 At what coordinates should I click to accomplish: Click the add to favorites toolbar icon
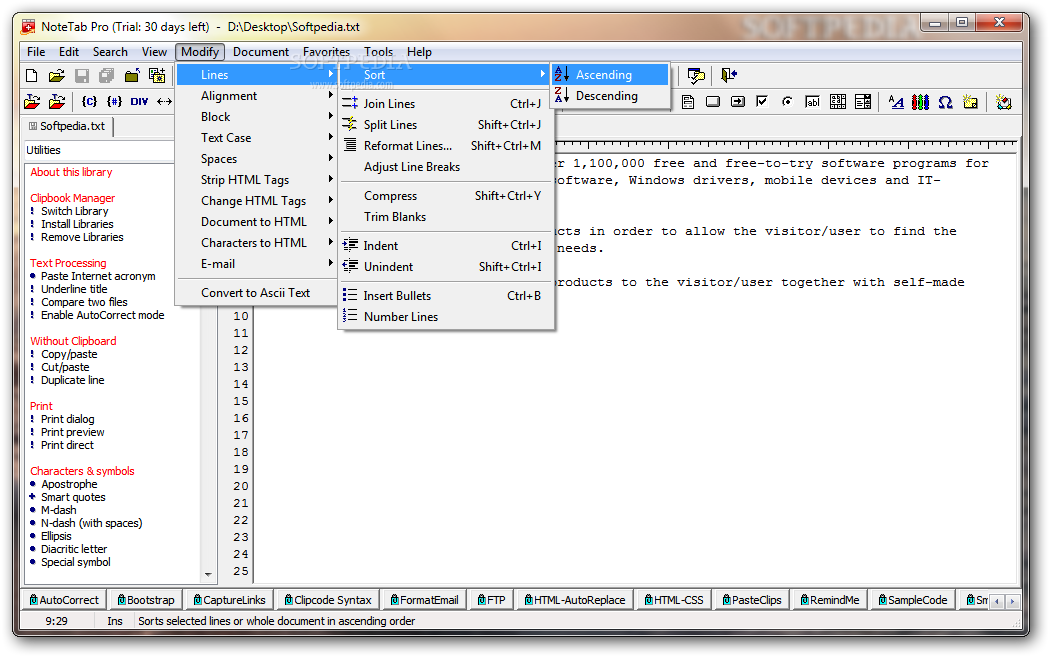(x=157, y=76)
